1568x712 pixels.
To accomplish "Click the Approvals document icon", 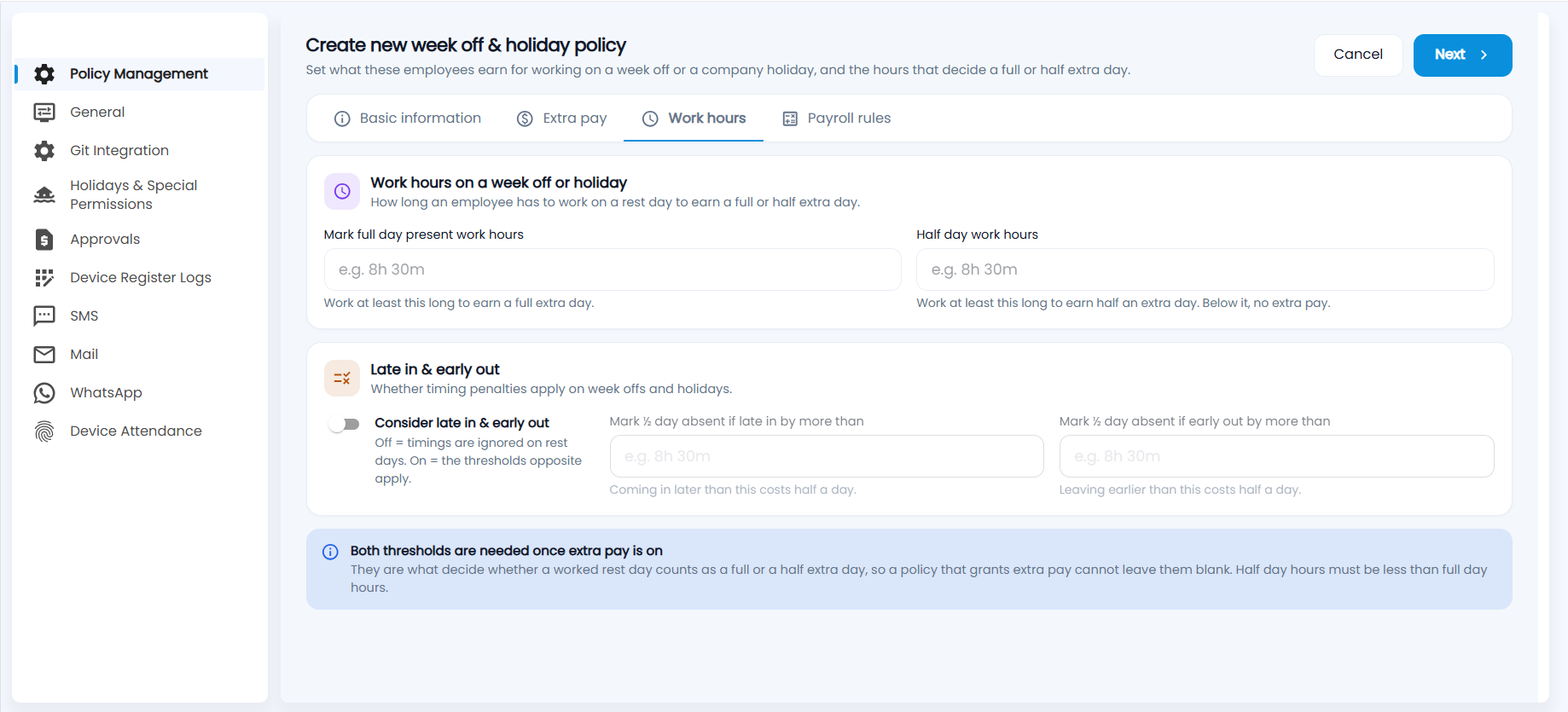I will (x=44, y=240).
